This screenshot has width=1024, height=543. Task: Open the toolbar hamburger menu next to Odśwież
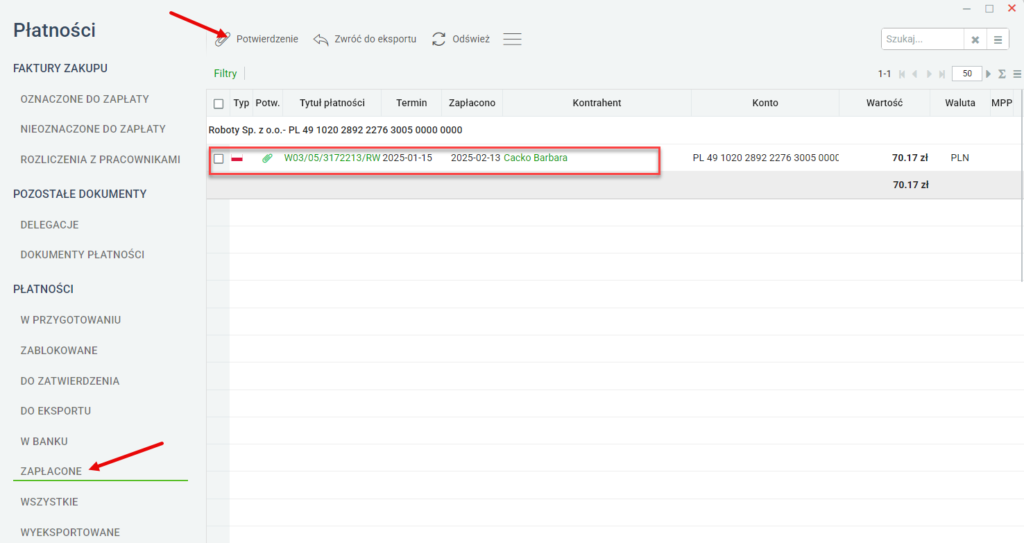(x=512, y=39)
